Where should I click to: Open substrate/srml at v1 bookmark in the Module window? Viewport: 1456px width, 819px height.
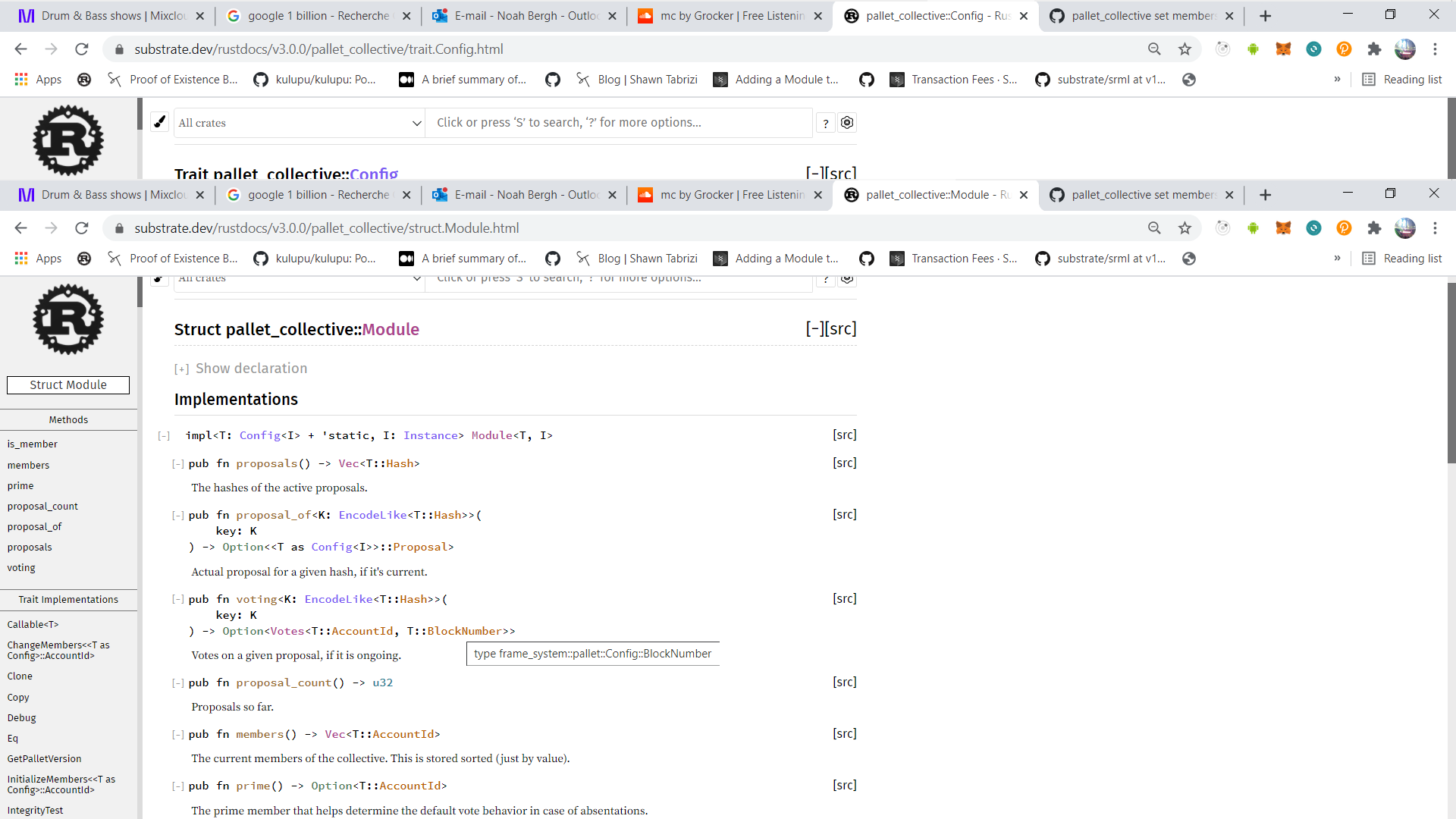tap(1100, 259)
